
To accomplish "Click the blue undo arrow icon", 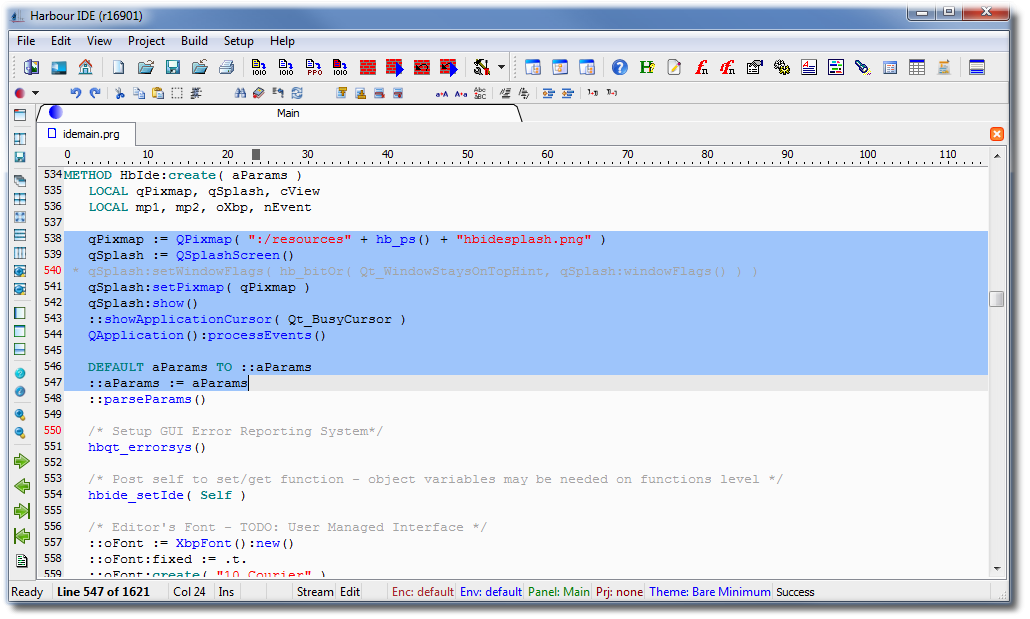I will [x=75, y=93].
